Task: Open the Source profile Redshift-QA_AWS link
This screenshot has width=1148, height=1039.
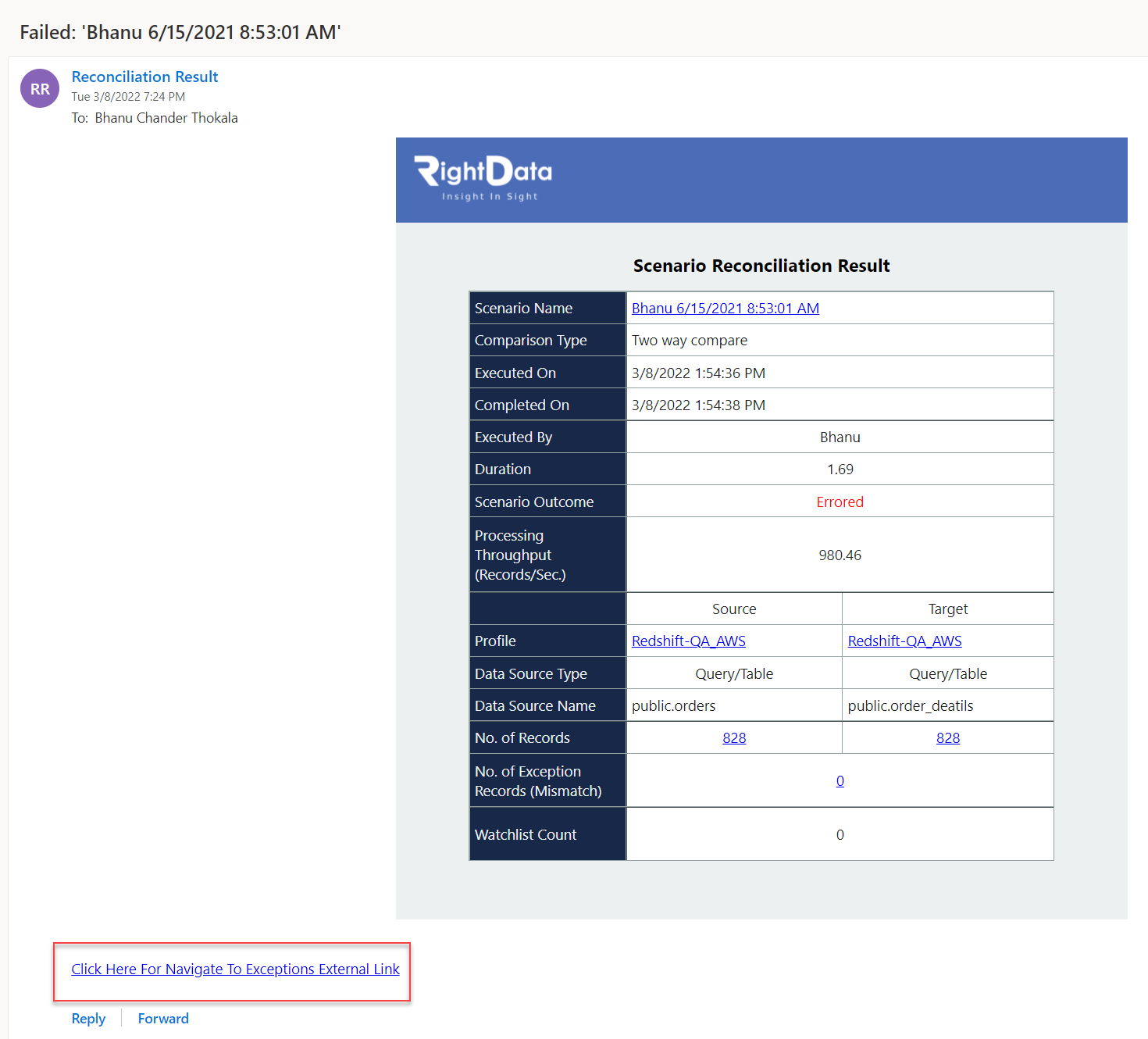Action: point(689,641)
